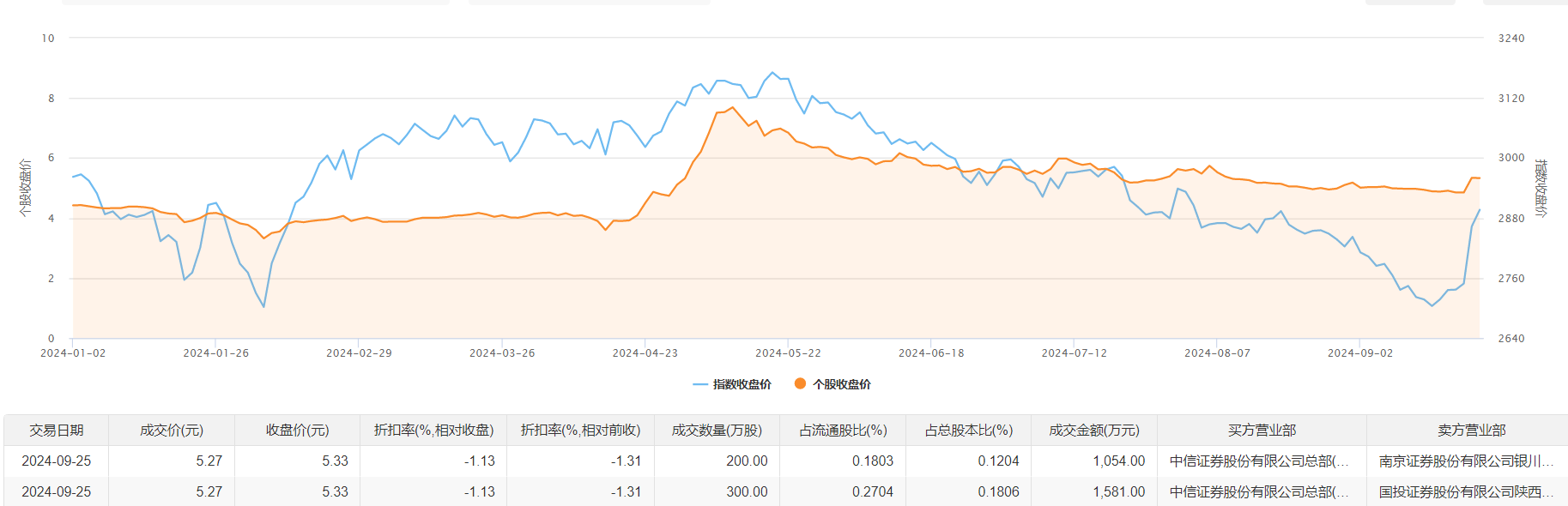Open 南京证券股份有限公司银川 seller link
This screenshot has height=506, width=1568.
click(x=1466, y=461)
